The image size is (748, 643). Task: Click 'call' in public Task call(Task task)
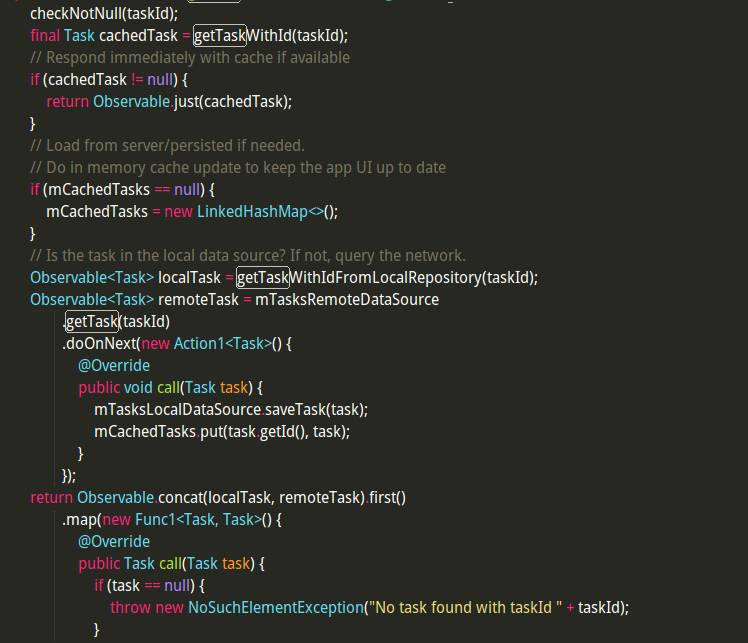(171, 563)
